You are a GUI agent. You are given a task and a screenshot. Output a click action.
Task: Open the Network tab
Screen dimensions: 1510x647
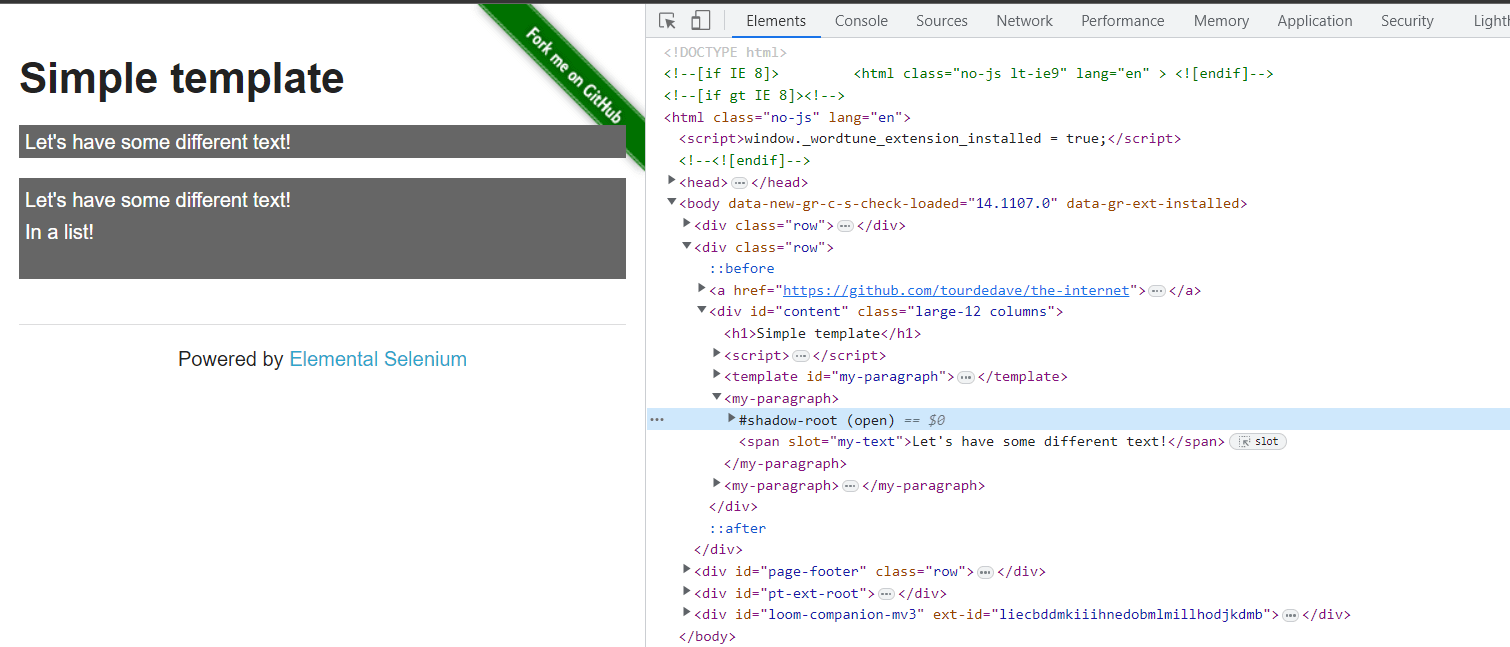(x=1024, y=21)
